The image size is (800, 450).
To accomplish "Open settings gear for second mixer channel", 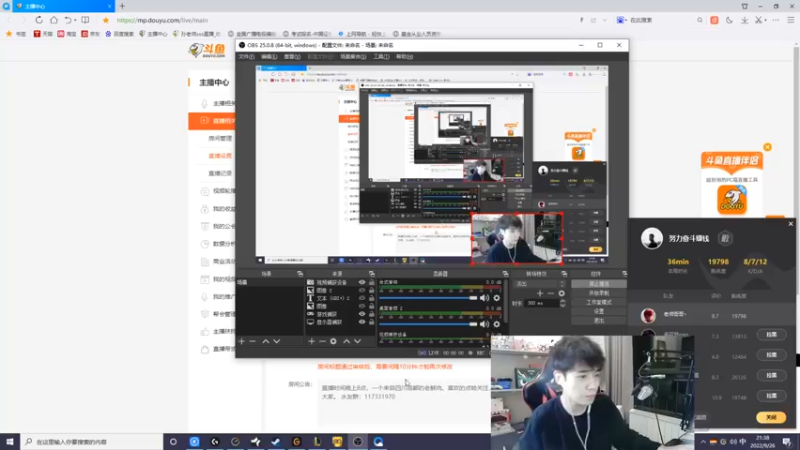I will [x=496, y=324].
